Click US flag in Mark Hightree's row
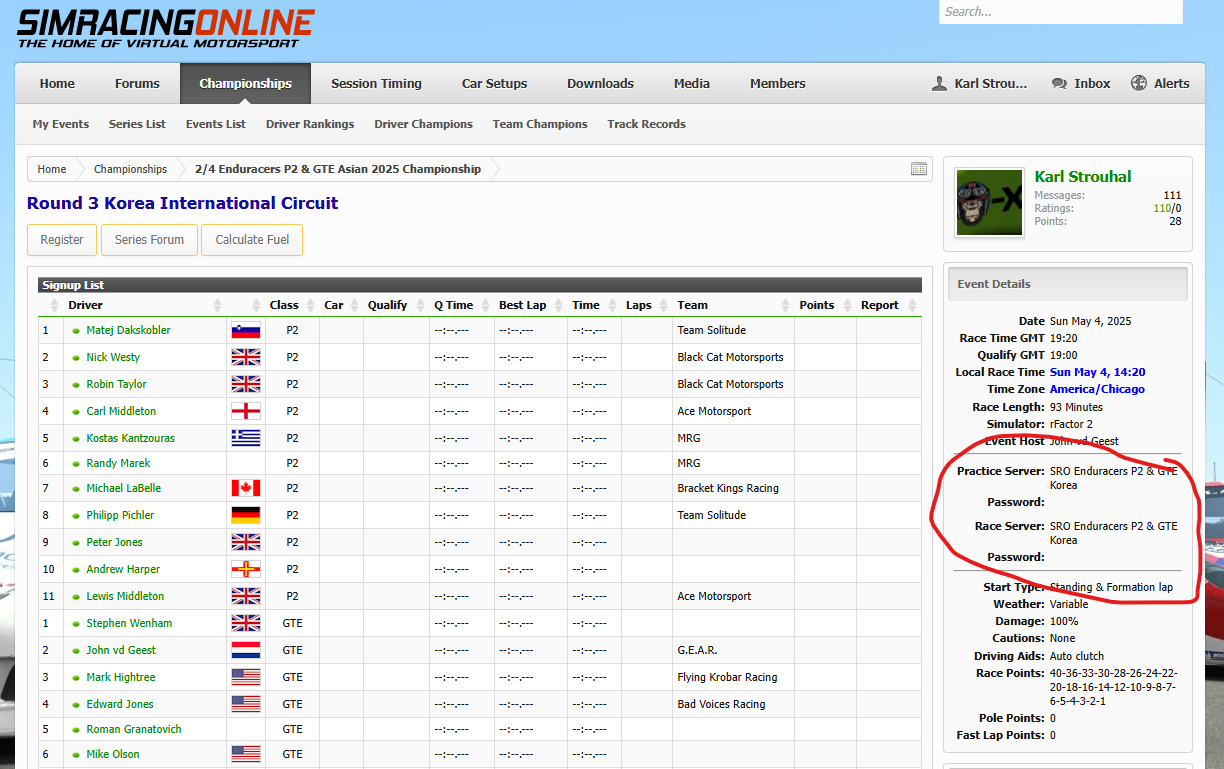Viewport: 1224px width, 769px height. 246,678
